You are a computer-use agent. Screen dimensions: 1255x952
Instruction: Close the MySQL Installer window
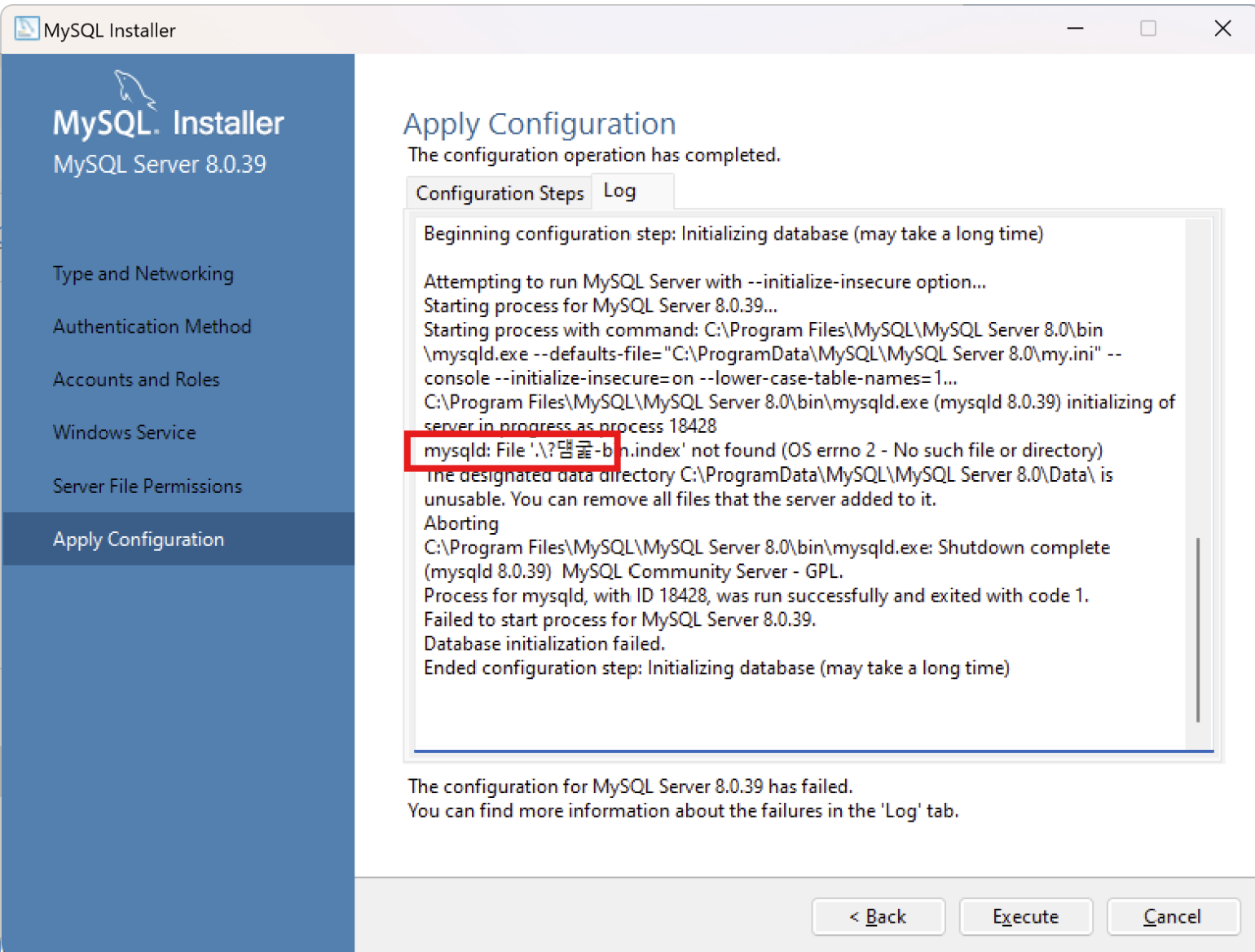(x=1222, y=29)
